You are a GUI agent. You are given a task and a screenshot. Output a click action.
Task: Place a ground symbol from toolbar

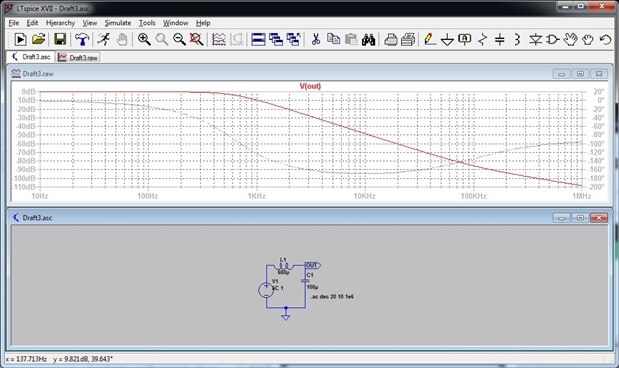(447, 39)
